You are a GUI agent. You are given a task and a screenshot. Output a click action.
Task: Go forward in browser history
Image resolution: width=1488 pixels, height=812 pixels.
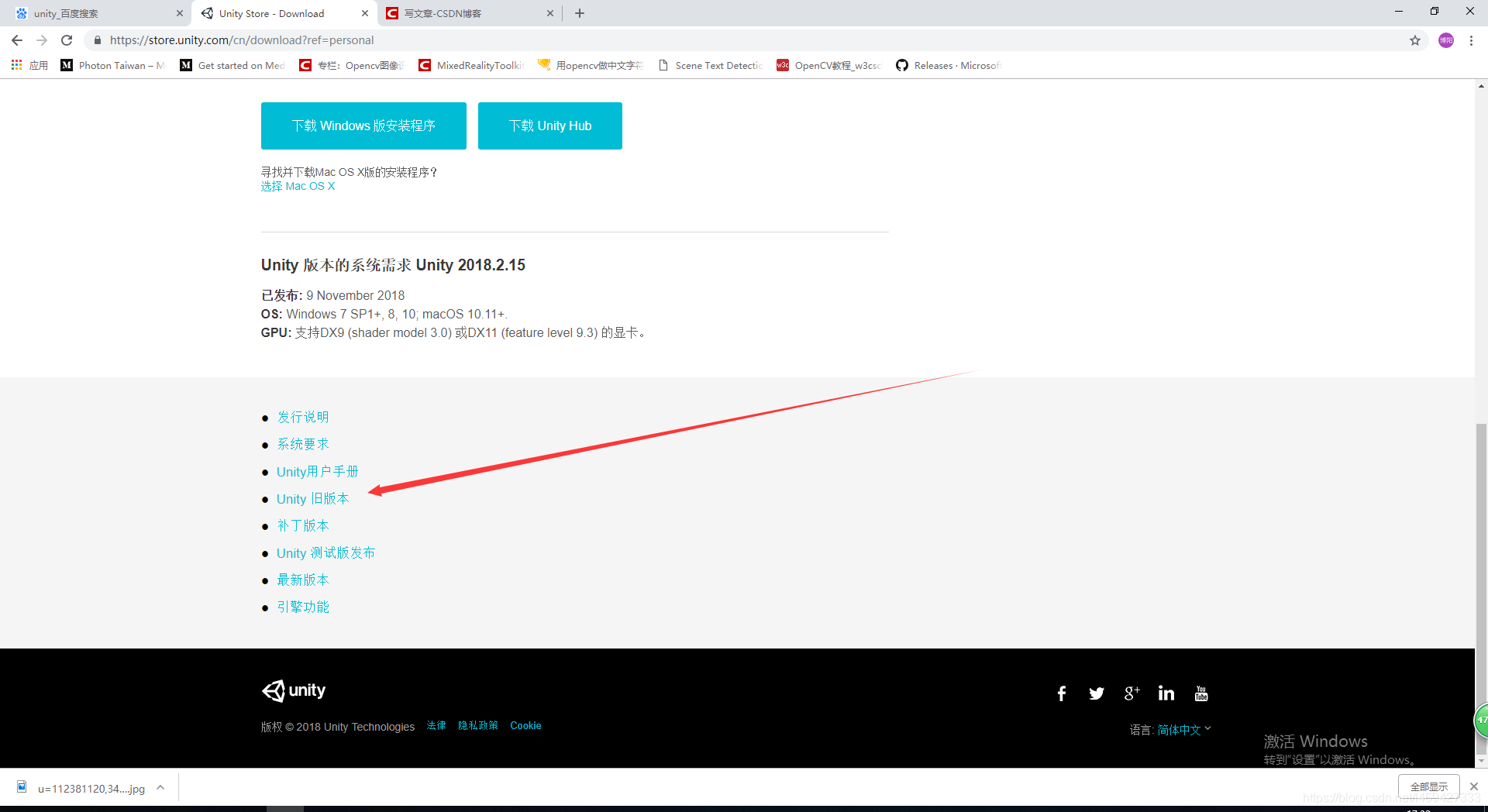[x=42, y=40]
